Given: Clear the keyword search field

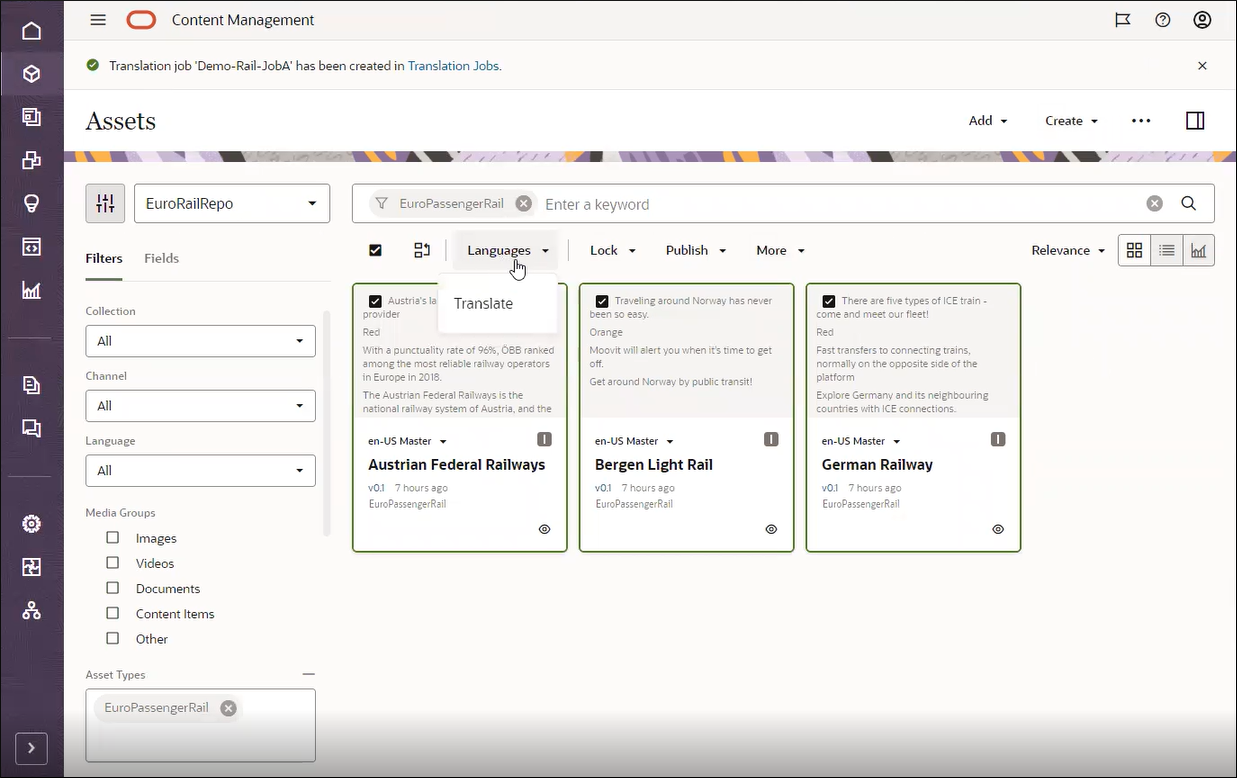Looking at the screenshot, I should (1155, 203).
